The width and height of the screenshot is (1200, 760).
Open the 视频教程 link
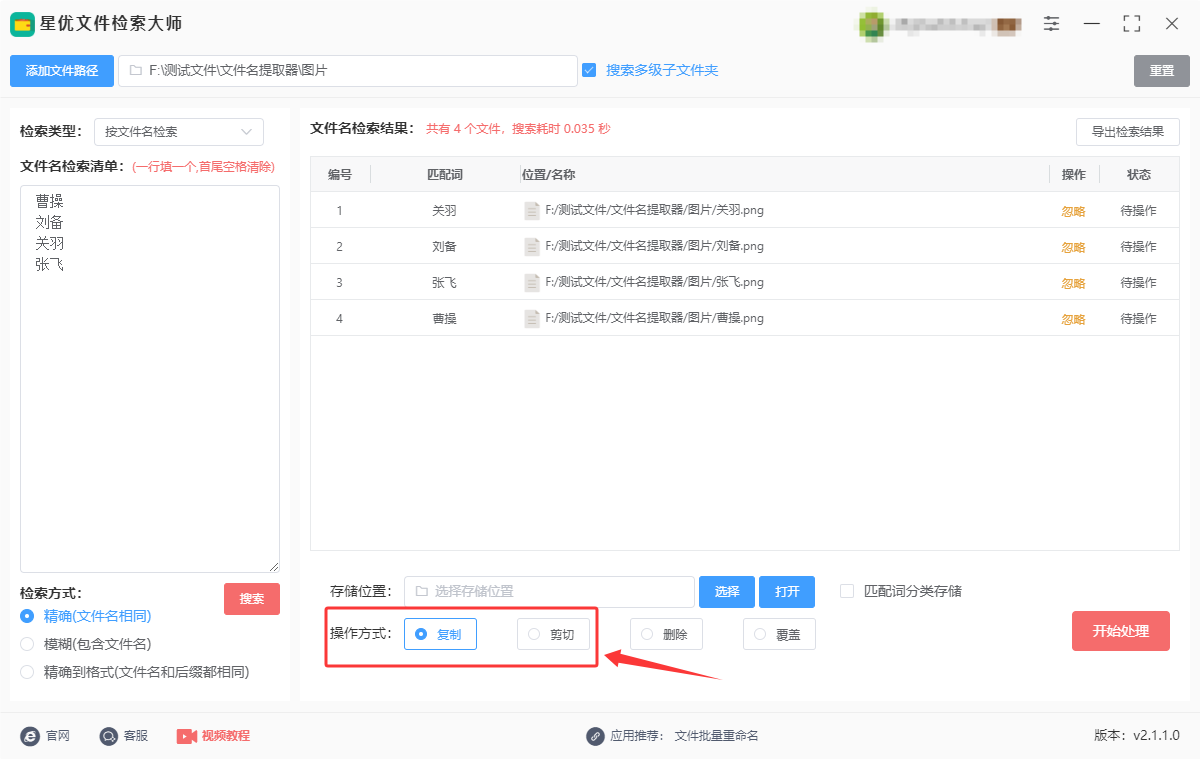coord(226,736)
